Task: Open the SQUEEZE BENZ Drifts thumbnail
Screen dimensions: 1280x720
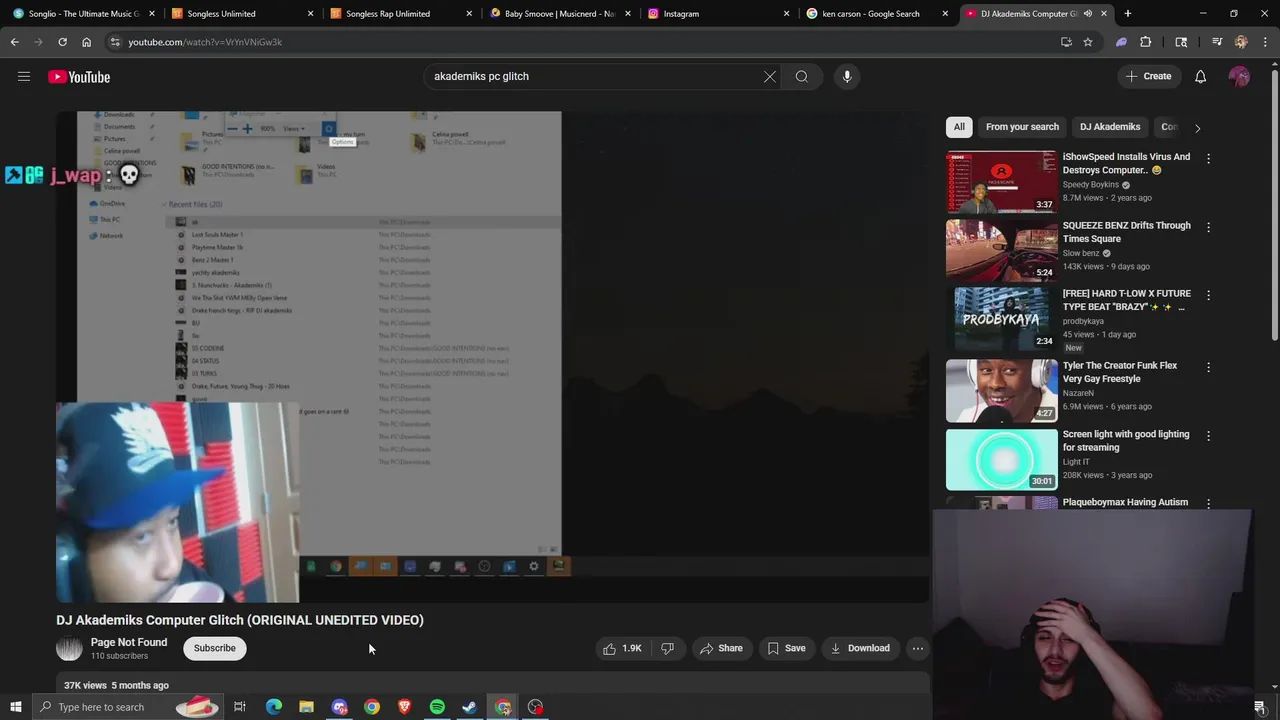Action: [1001, 250]
